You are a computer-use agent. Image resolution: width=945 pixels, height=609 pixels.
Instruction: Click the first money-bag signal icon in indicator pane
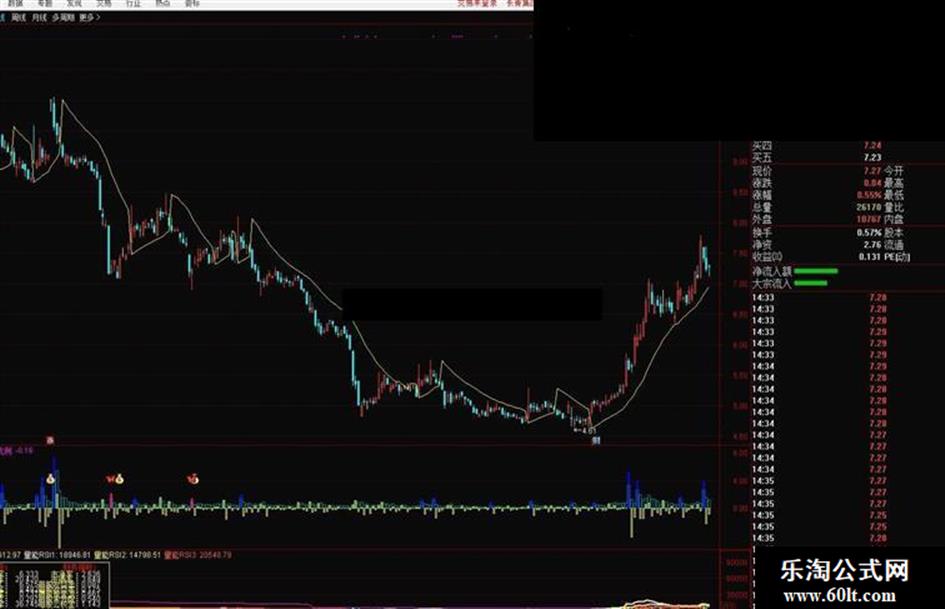pos(51,479)
